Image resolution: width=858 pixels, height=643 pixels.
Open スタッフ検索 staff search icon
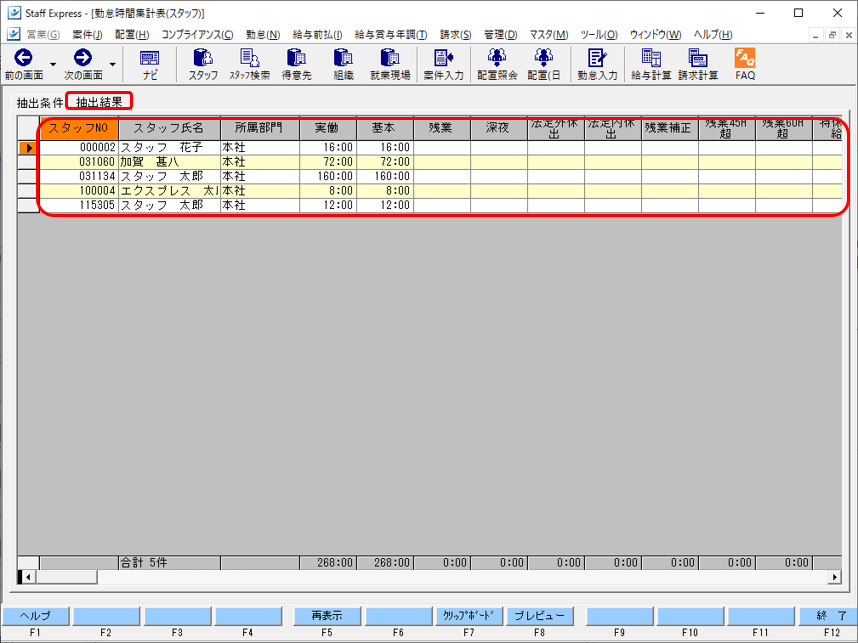249,64
